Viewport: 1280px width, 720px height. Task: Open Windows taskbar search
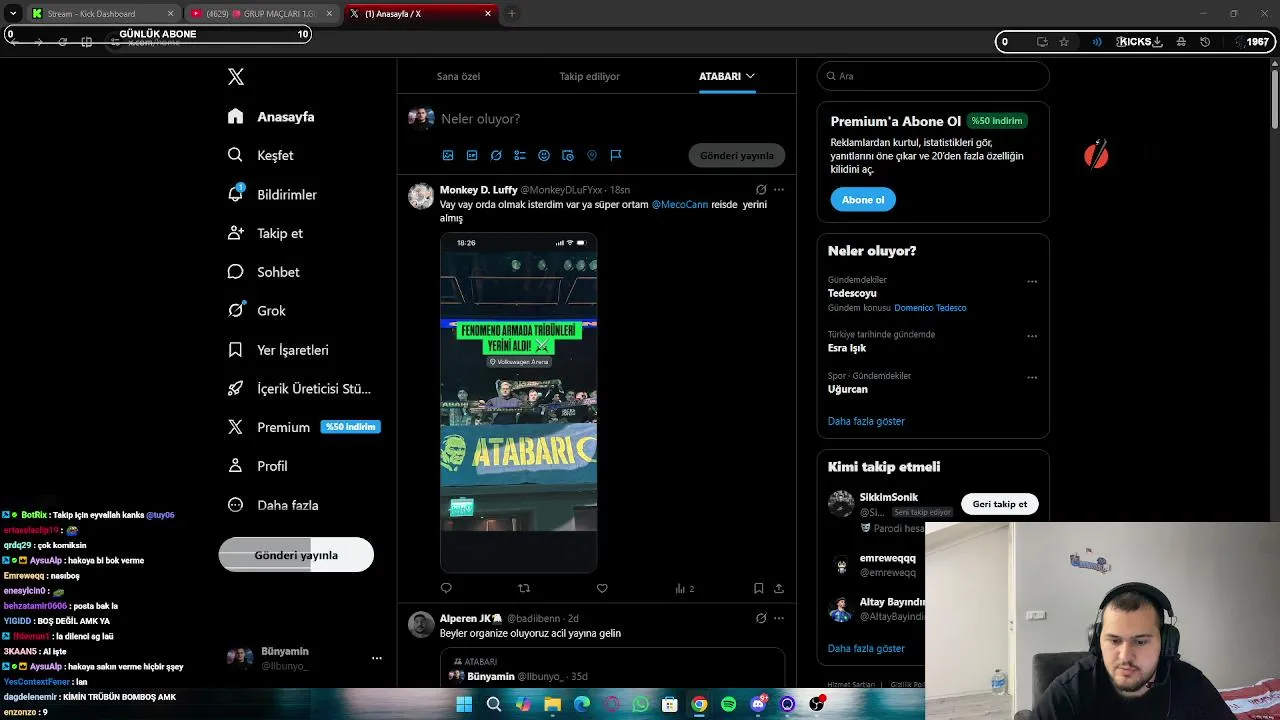pos(494,704)
